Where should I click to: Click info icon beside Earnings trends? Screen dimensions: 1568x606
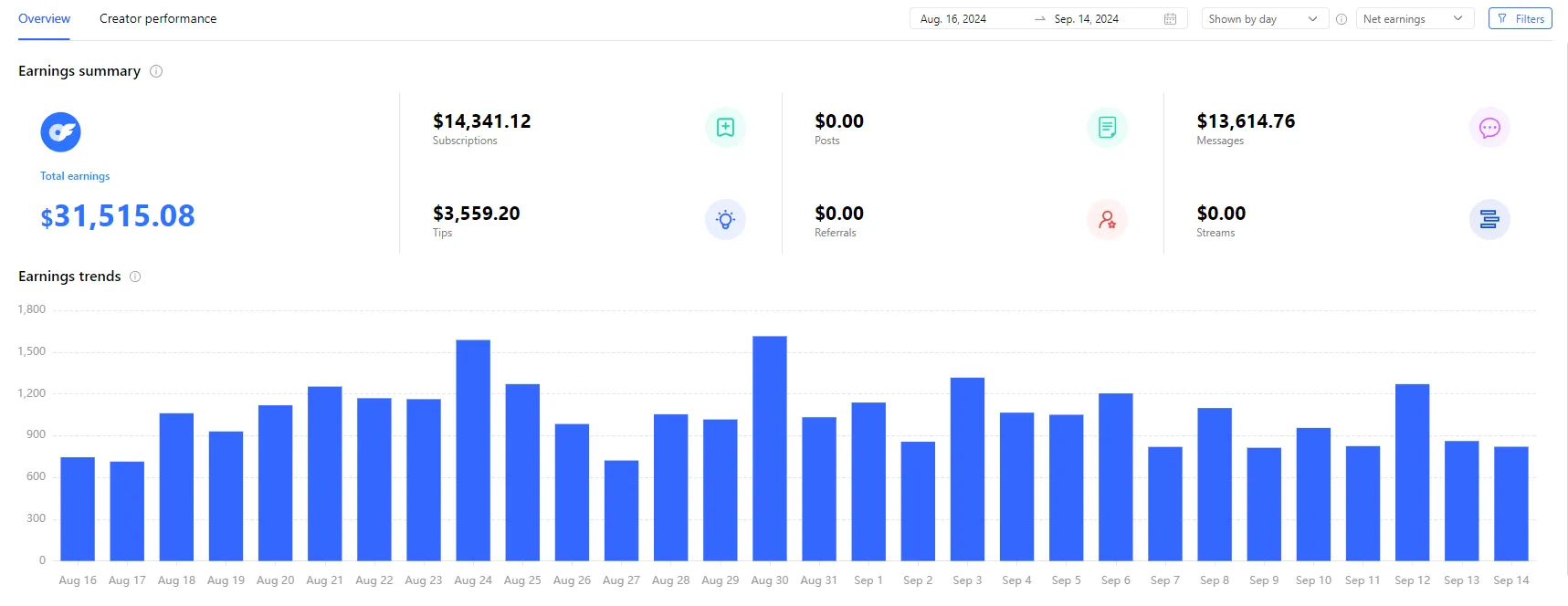[135, 277]
